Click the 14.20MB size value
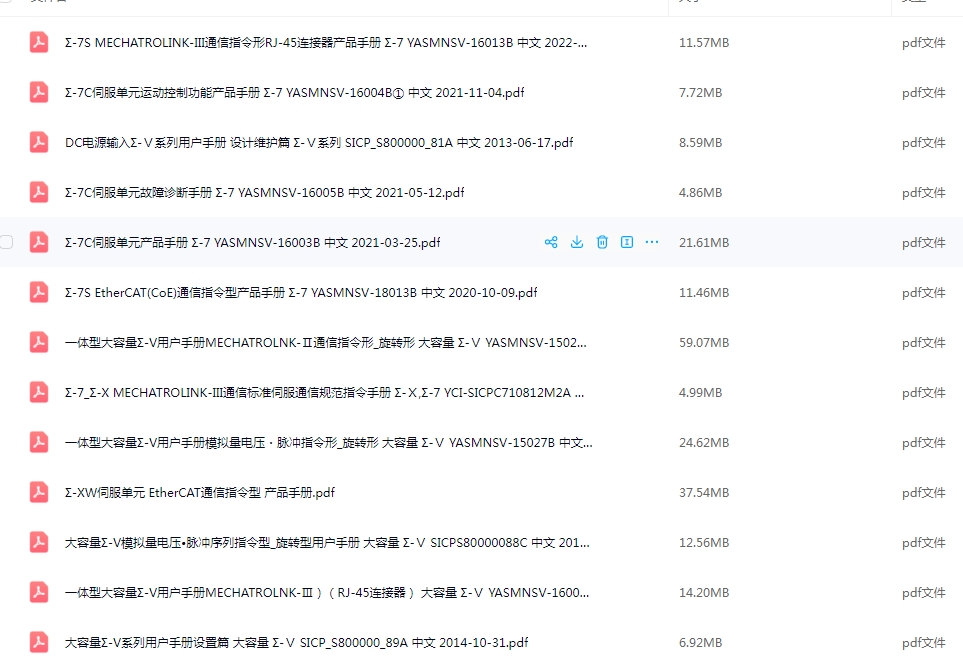The height and width of the screenshot is (663, 963). coord(704,592)
